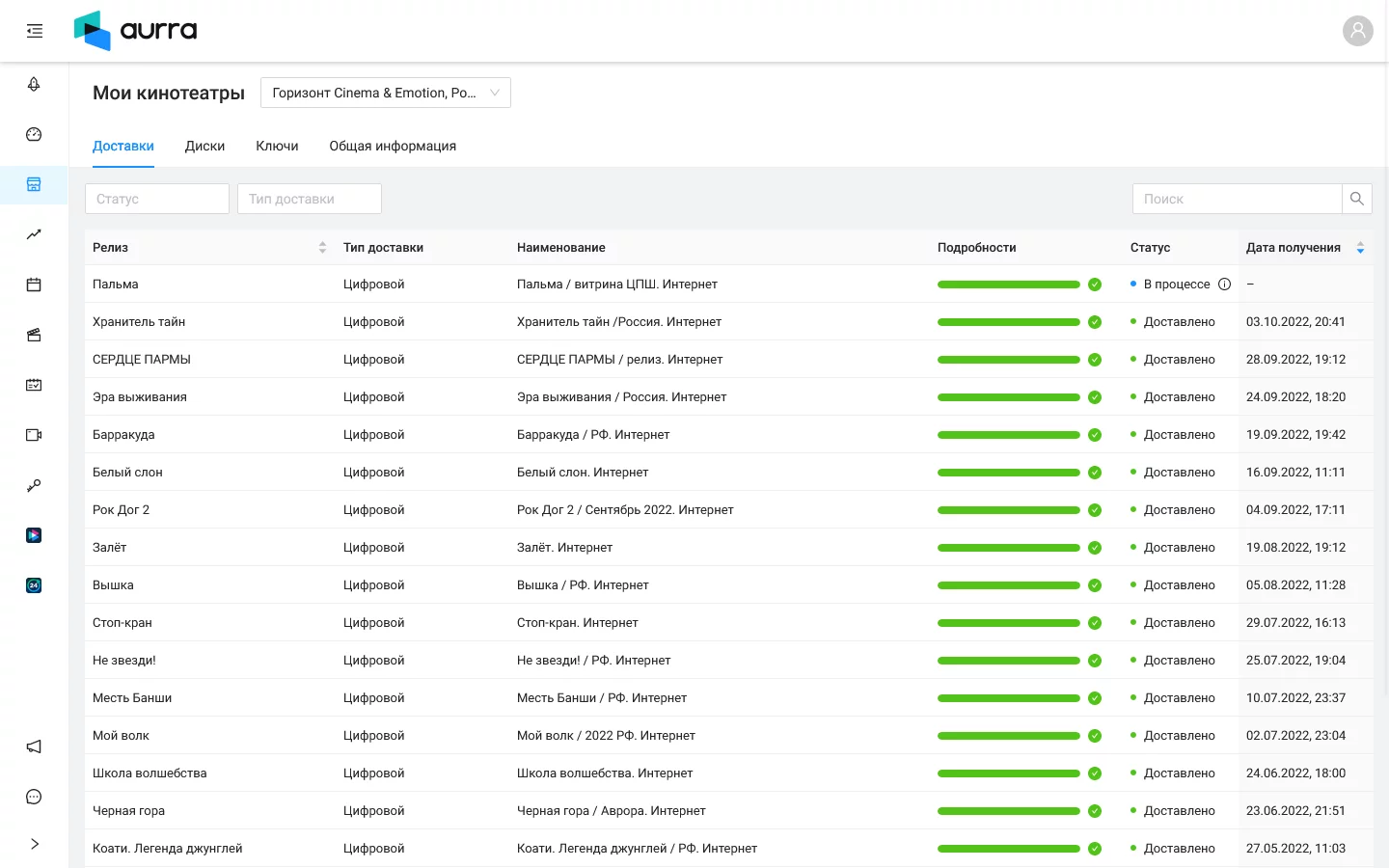Click the rocket icon in sidebar

tap(34, 85)
